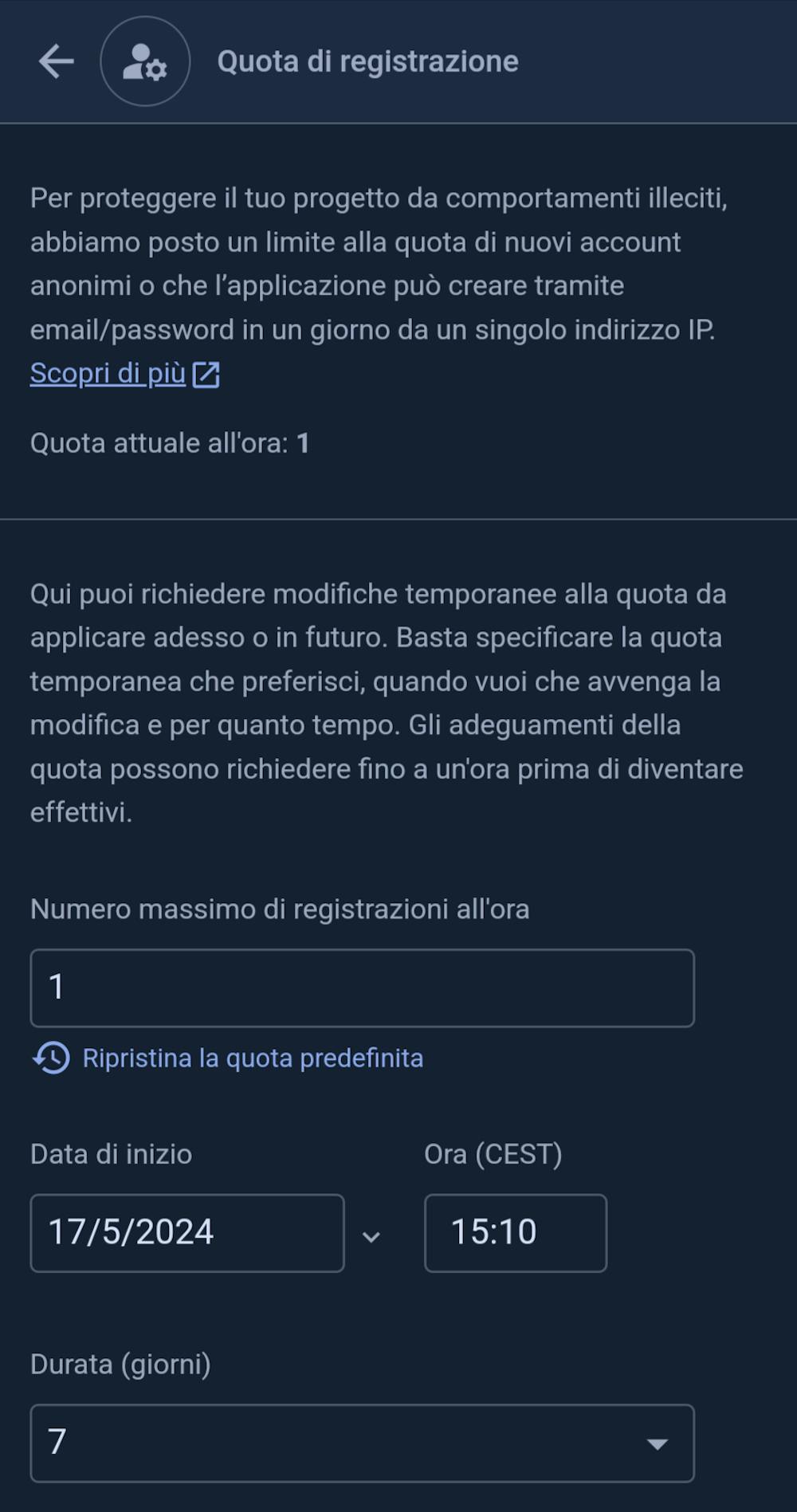Expand the date picker chevron
The height and width of the screenshot is (1512, 797).
(371, 1236)
